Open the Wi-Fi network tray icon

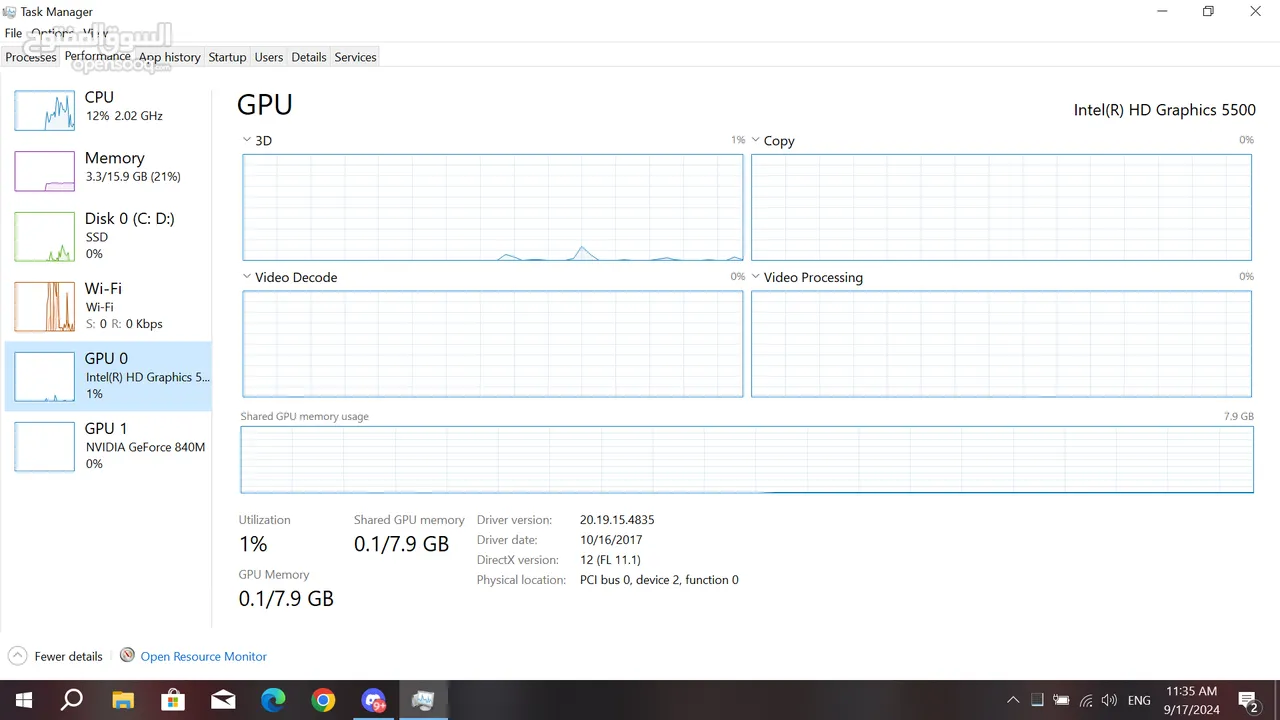point(1086,700)
